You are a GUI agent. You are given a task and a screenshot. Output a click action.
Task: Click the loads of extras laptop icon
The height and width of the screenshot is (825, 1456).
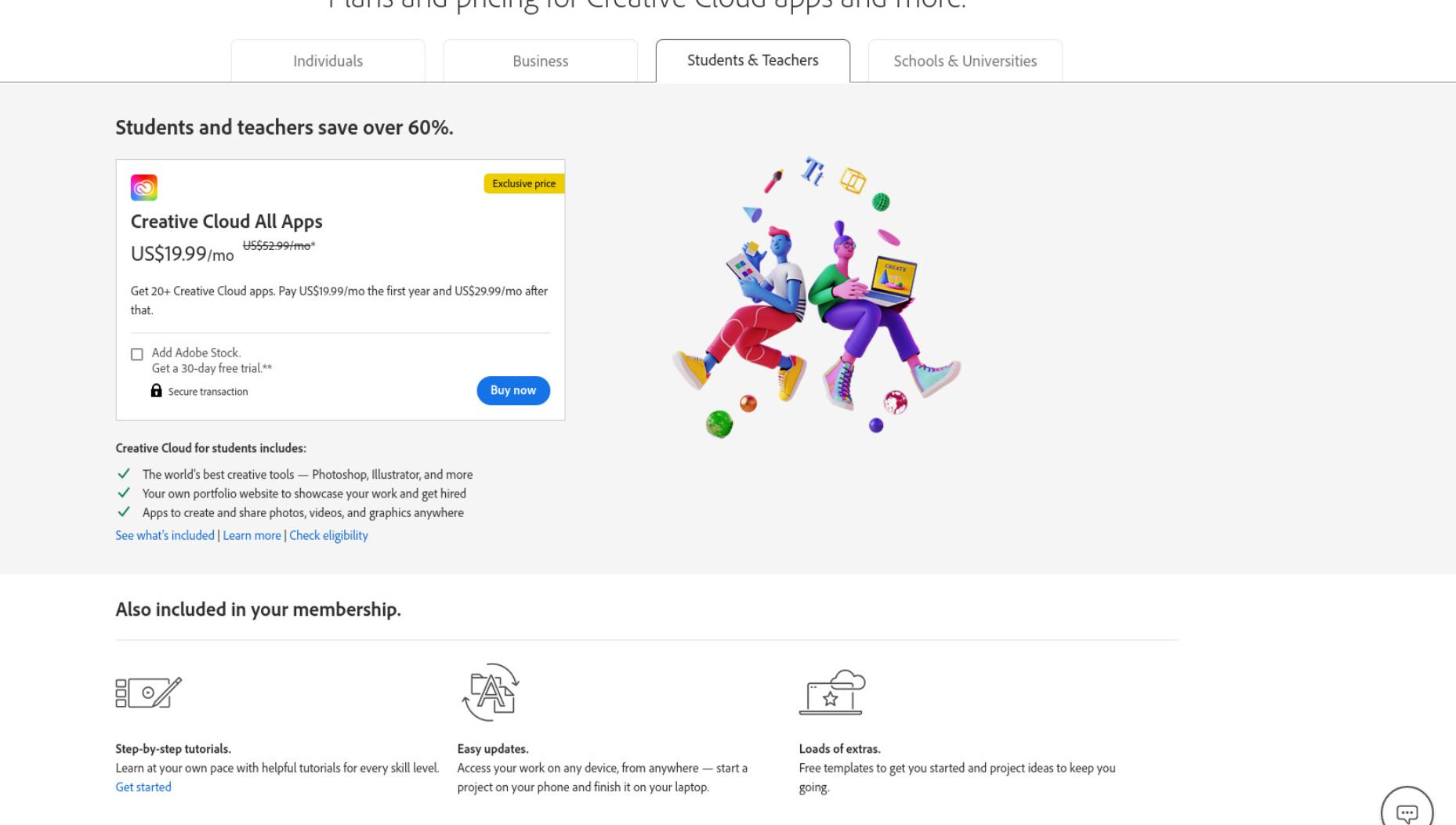click(x=832, y=692)
